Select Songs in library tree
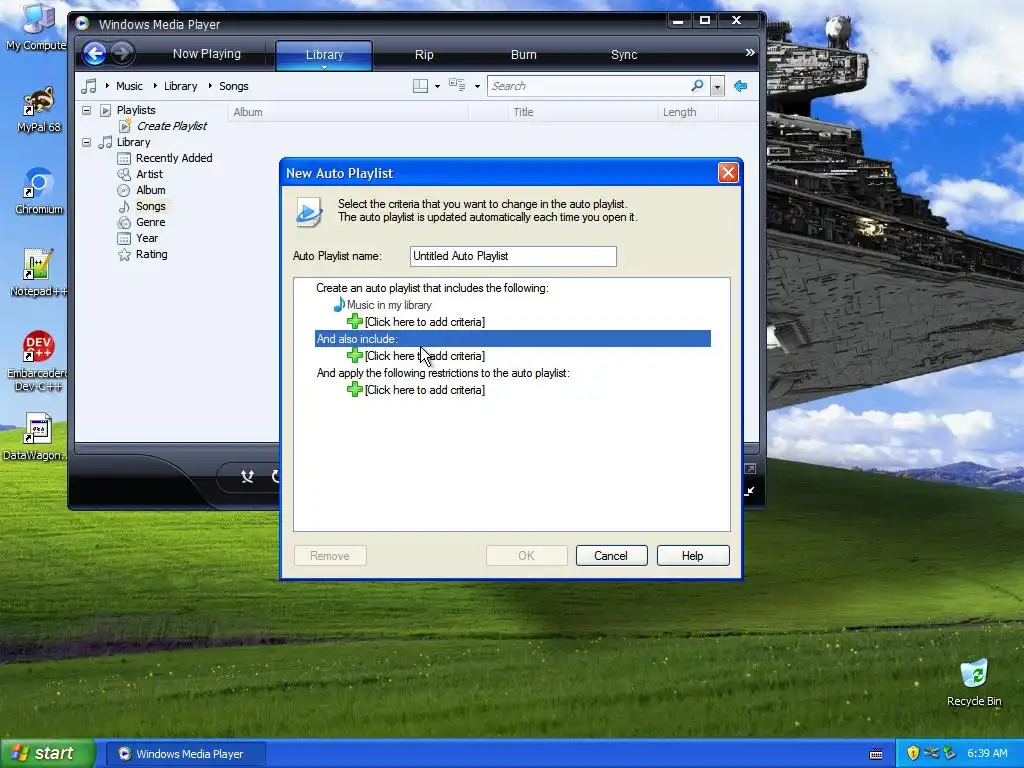The image size is (1024, 768). (x=150, y=206)
